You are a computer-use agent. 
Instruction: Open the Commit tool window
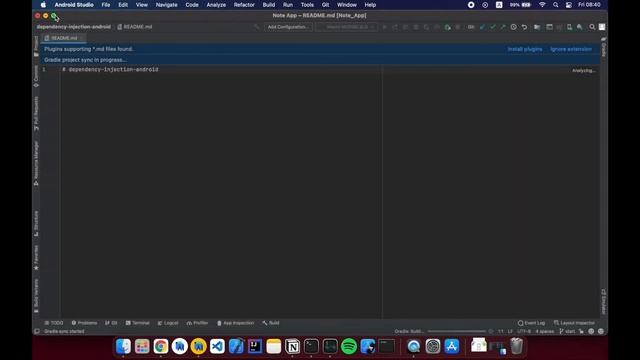tap(36, 76)
